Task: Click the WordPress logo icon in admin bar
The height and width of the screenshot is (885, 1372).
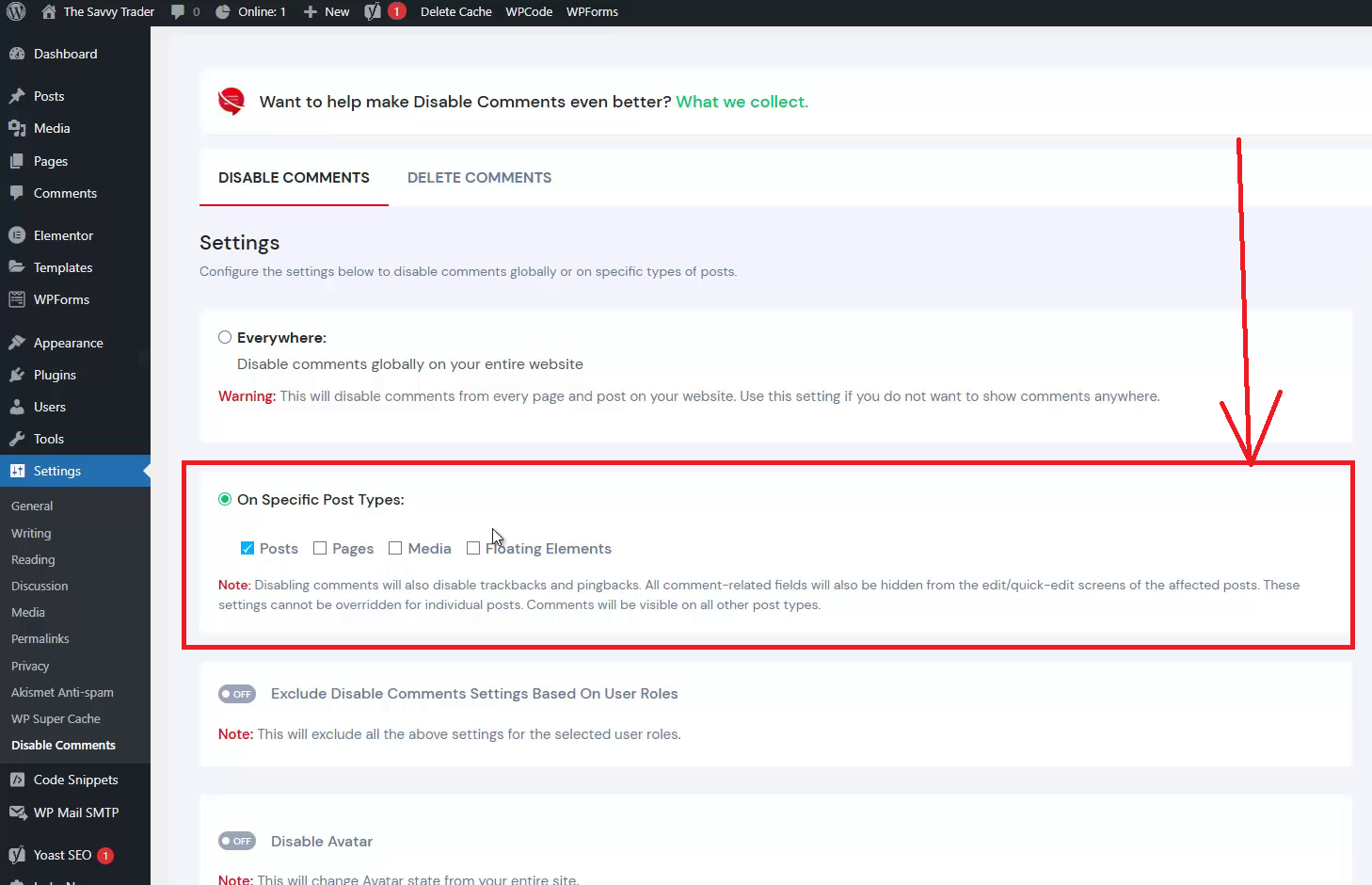Action: [16, 12]
